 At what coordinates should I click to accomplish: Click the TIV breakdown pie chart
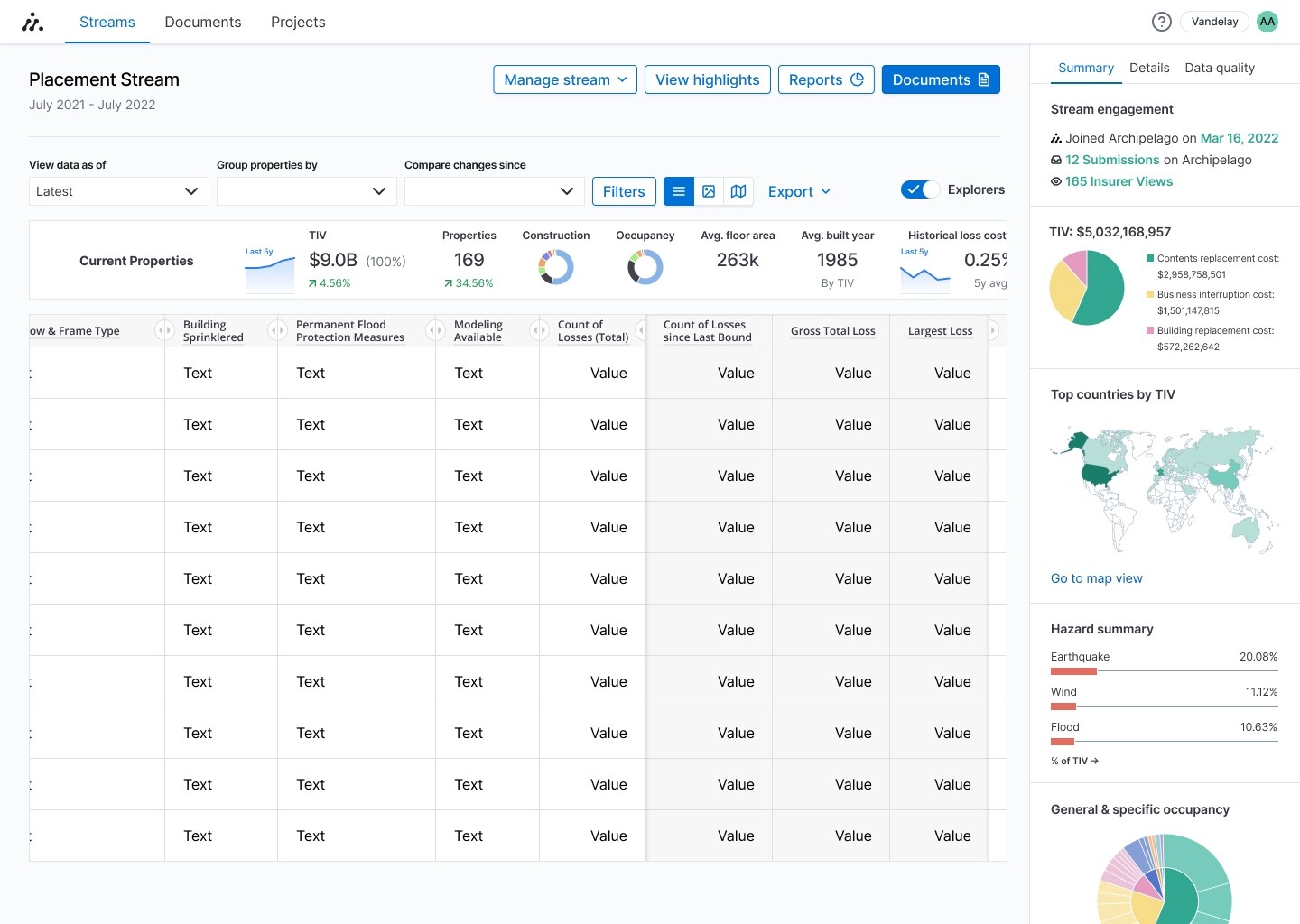[1087, 288]
